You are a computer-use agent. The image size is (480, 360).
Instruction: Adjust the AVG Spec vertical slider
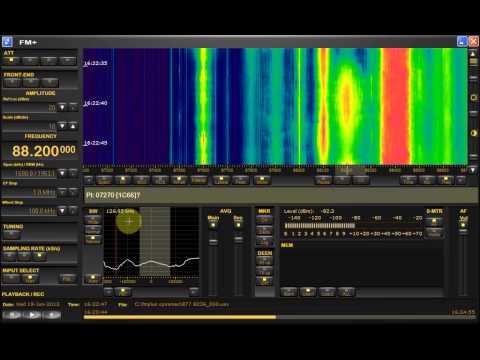tap(238, 239)
